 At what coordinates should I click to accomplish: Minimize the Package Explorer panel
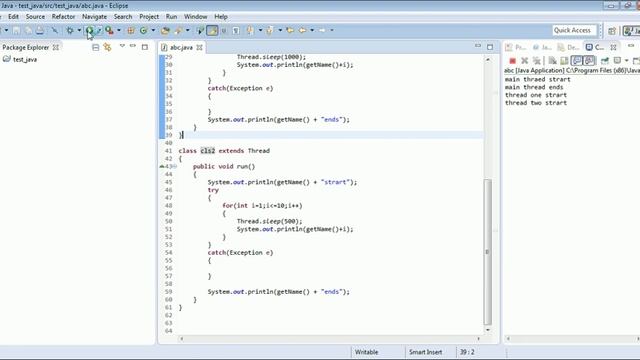pyautogui.click(x=133, y=46)
